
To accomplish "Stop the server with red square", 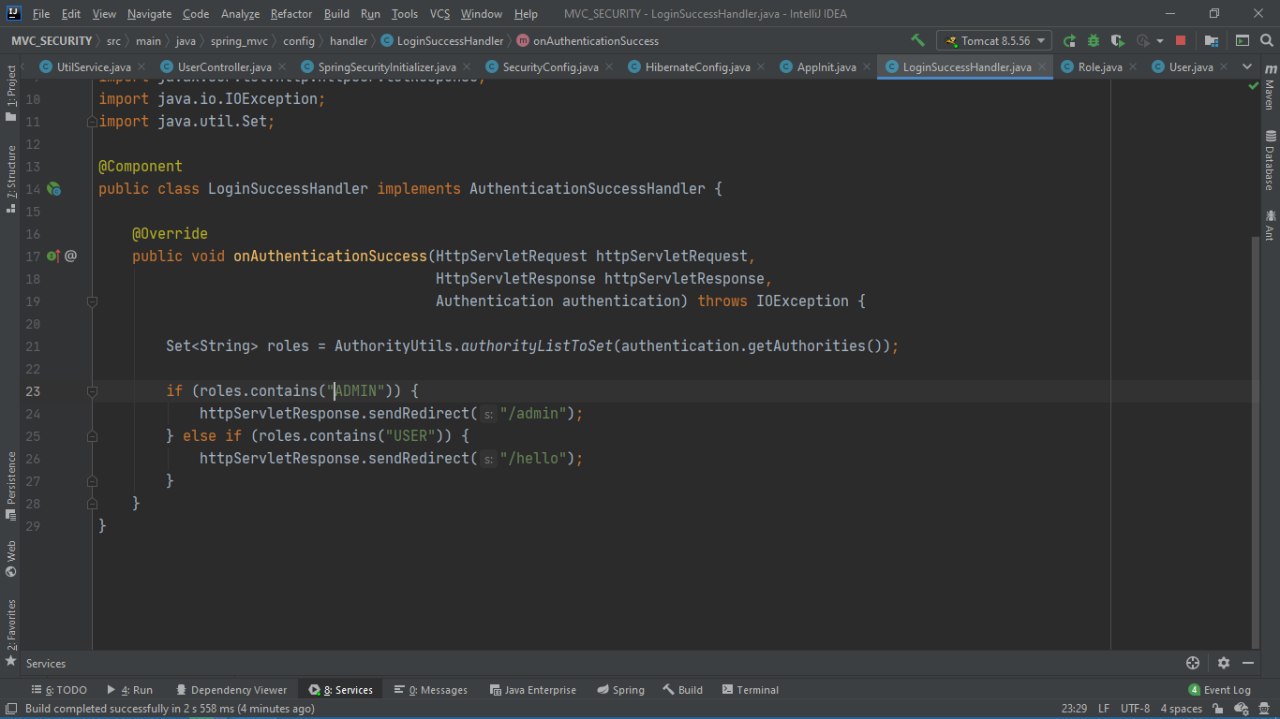I will (x=1181, y=41).
